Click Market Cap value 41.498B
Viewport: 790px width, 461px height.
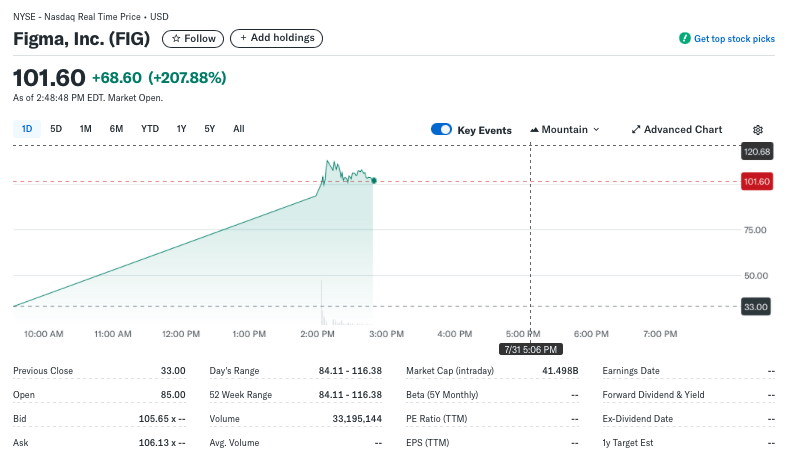560,371
